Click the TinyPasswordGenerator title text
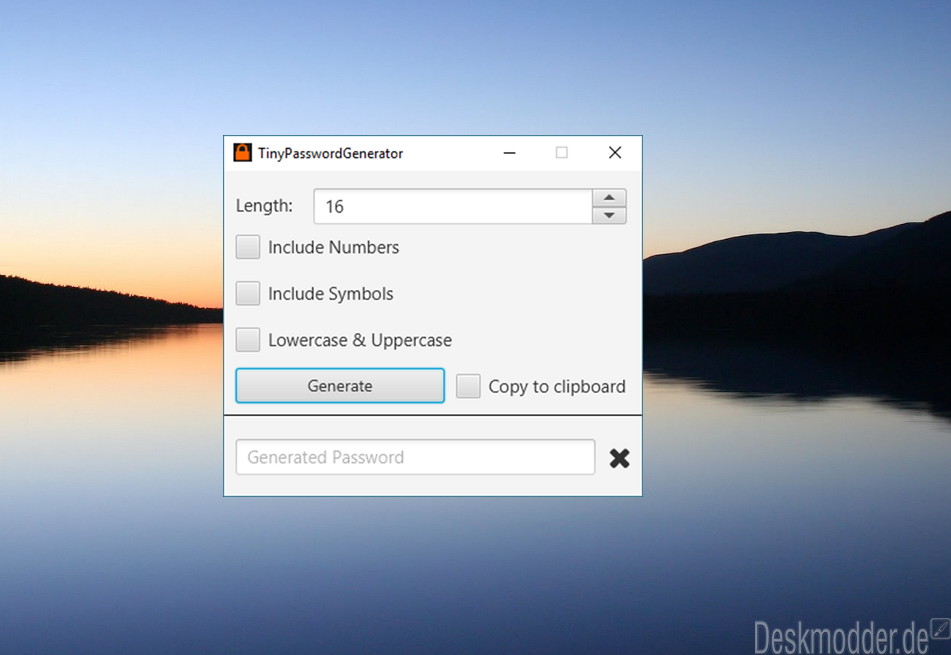The width and height of the screenshot is (951, 655). pyautogui.click(x=331, y=153)
